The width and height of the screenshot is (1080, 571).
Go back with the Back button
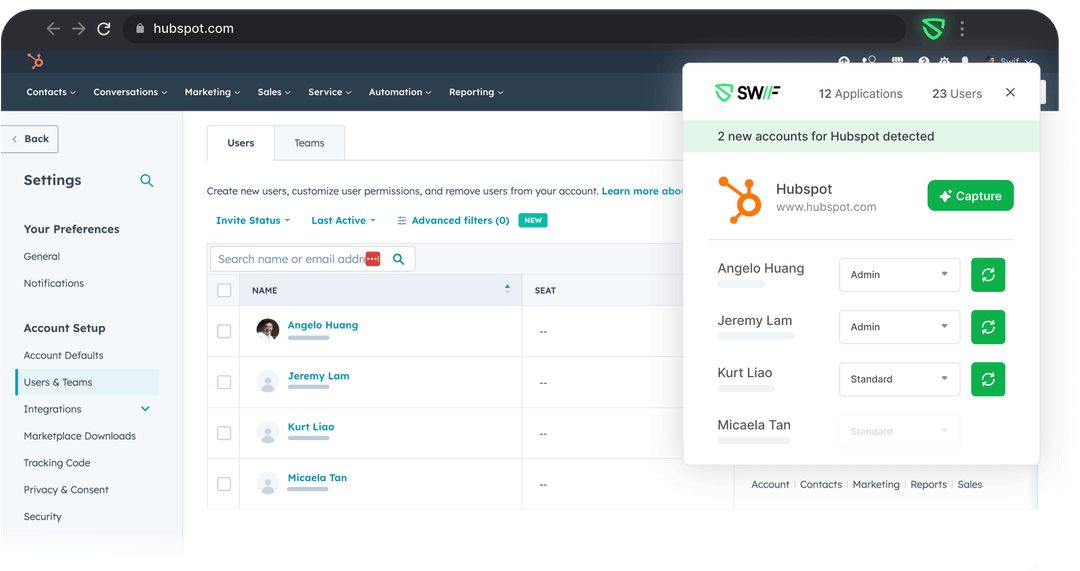(30, 139)
